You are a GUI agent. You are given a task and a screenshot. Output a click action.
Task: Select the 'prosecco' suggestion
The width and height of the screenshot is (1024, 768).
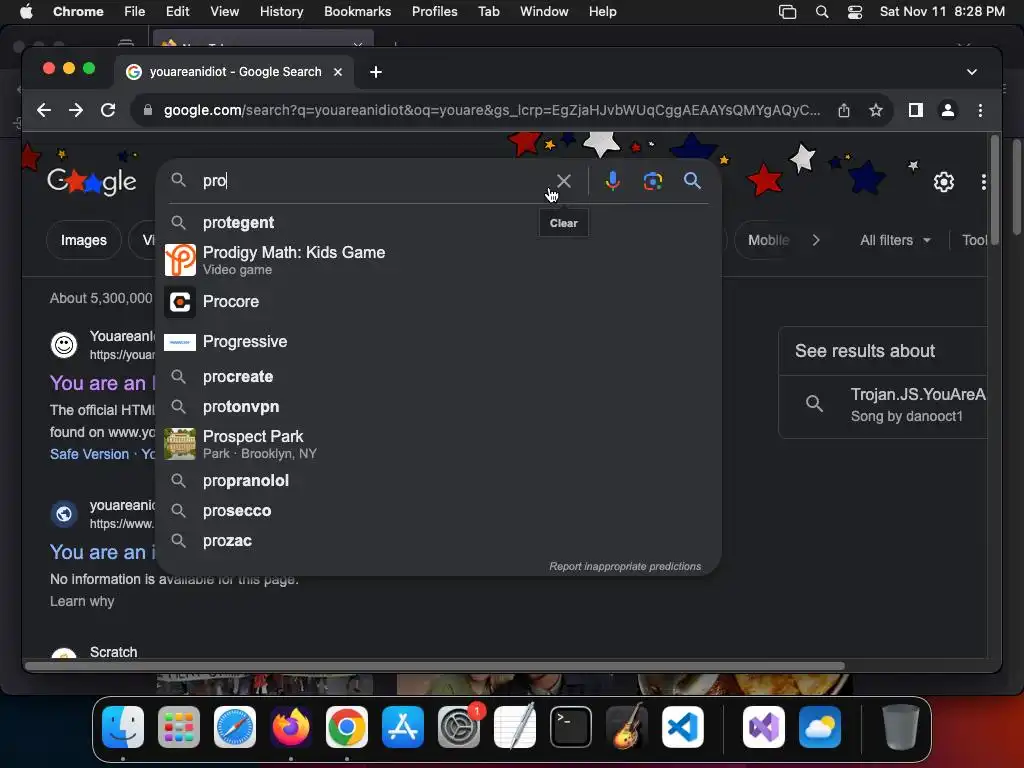coord(439,511)
